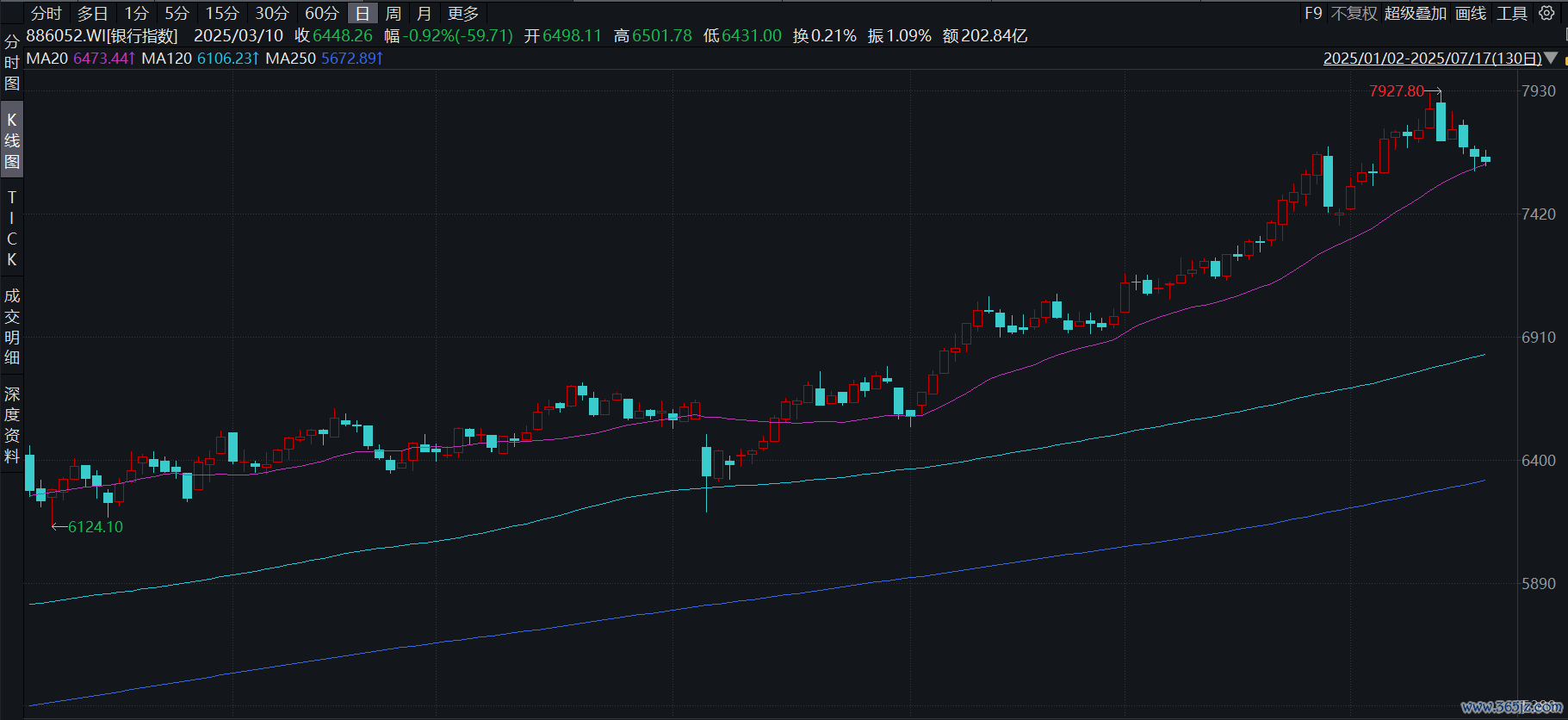The image size is (1568, 720).
Task: Click the low price 6431.00
Action: (752, 35)
